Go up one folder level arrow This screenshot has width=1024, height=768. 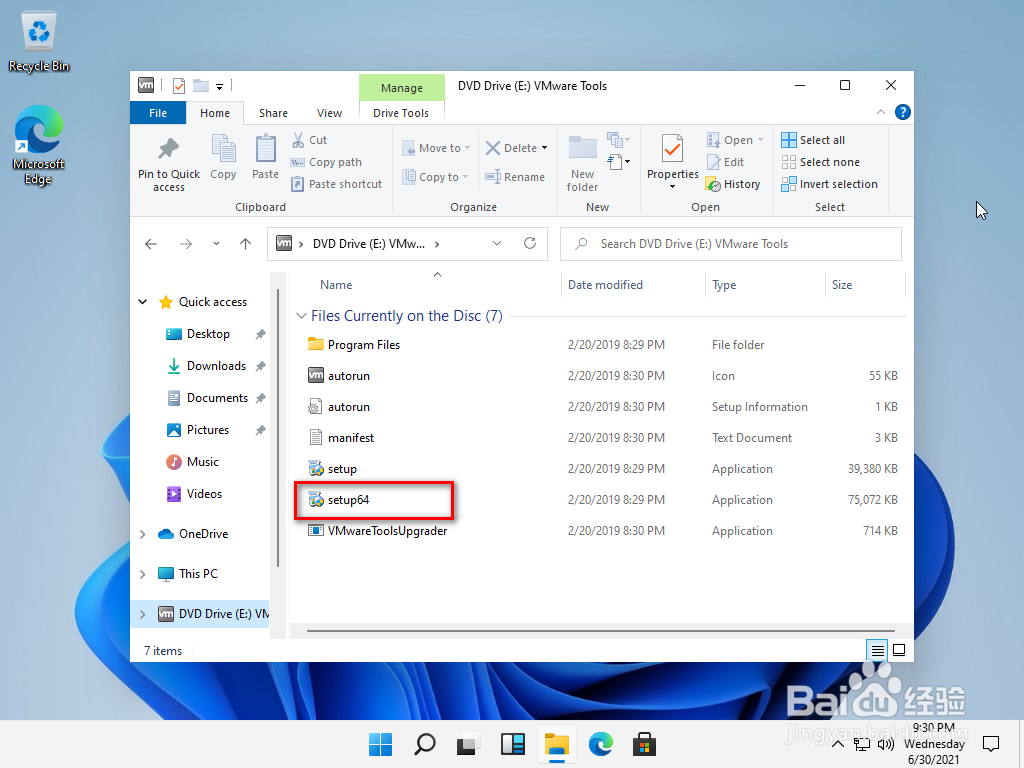pyautogui.click(x=246, y=244)
